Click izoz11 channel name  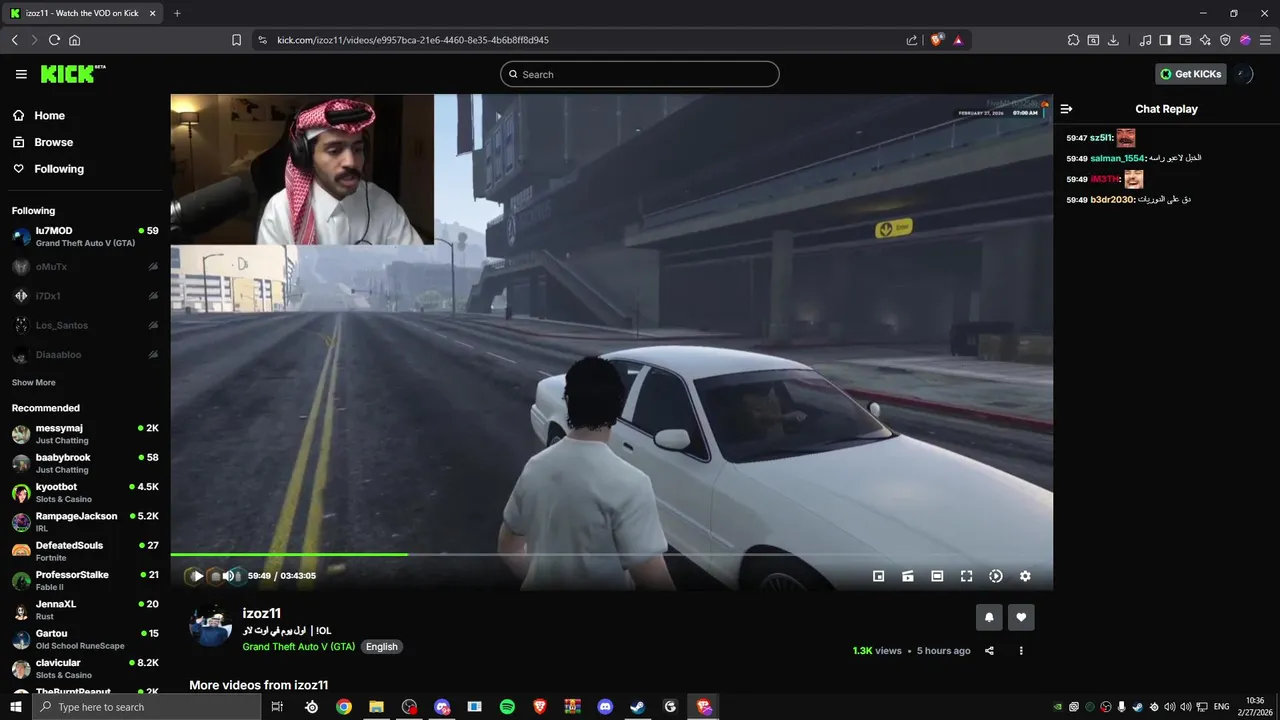coord(261,613)
